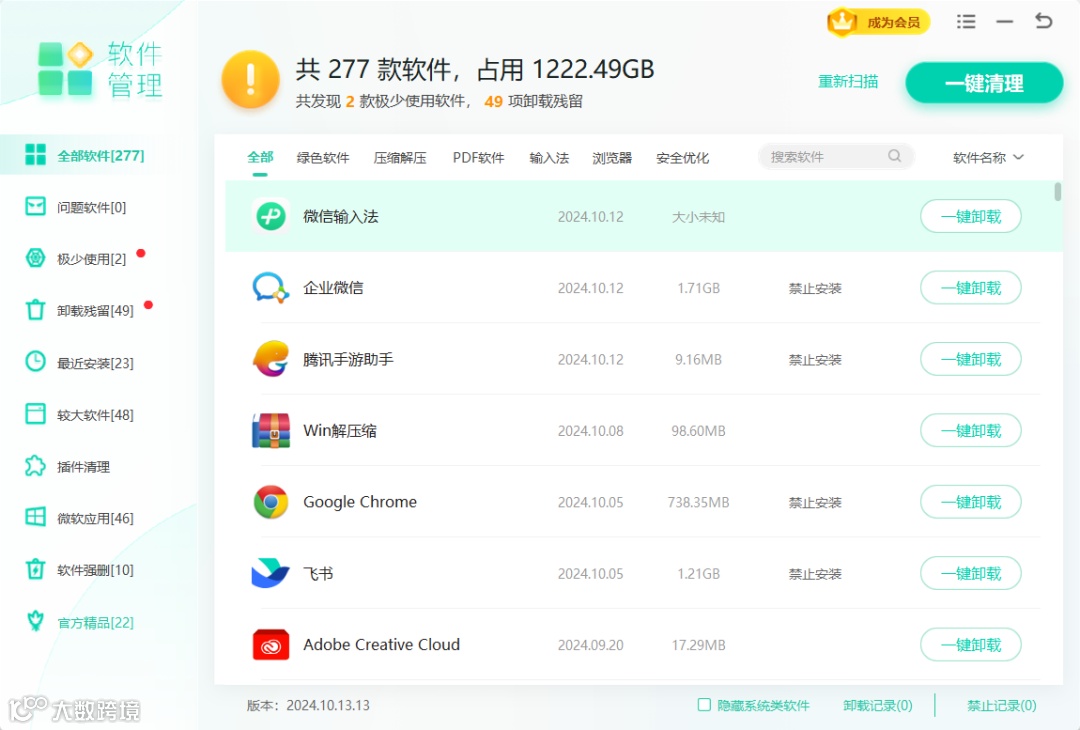Click the Adobe Creative Cloud icon

(x=271, y=645)
